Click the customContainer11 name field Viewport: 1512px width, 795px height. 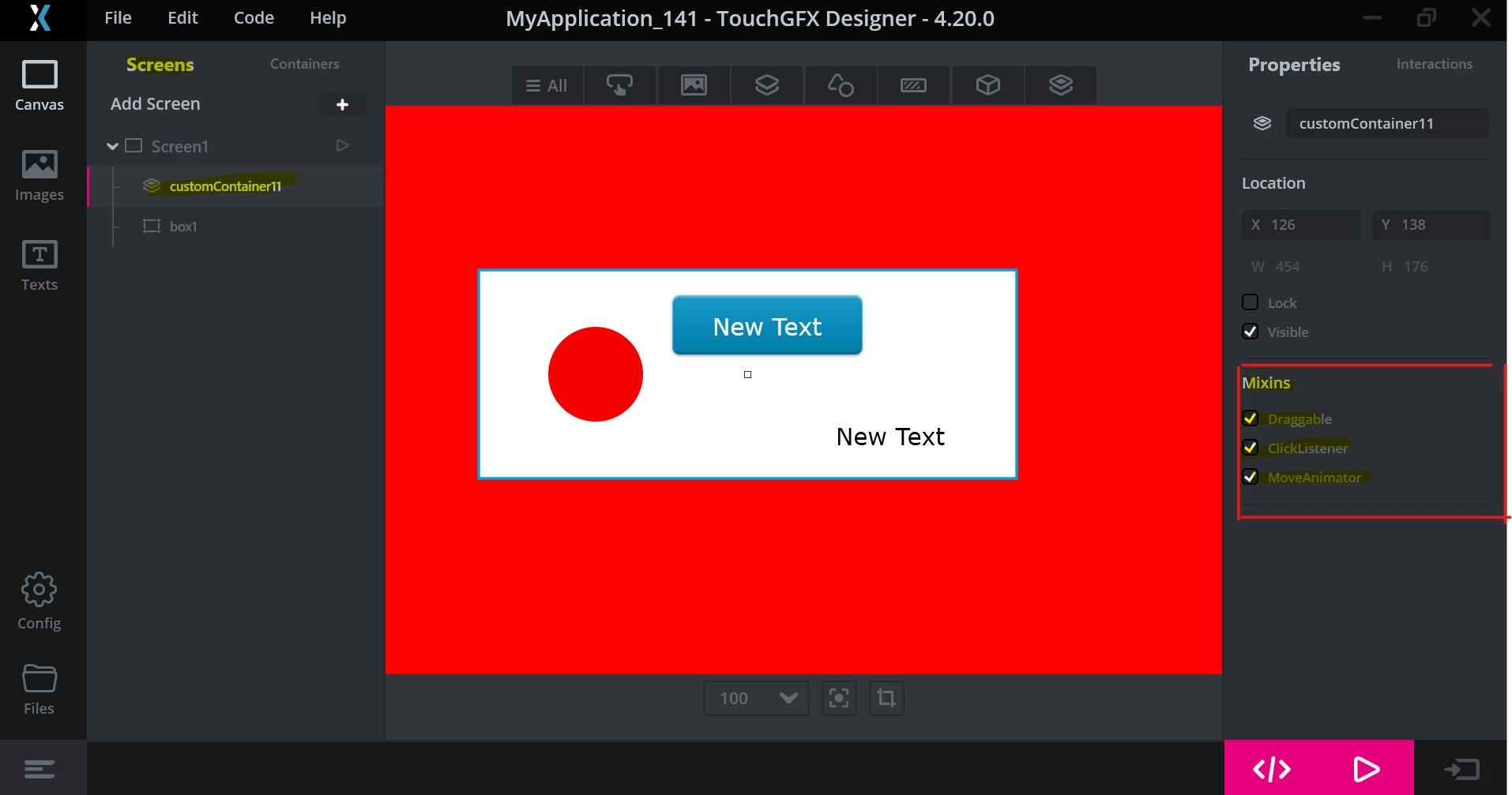pyautogui.click(x=1387, y=123)
